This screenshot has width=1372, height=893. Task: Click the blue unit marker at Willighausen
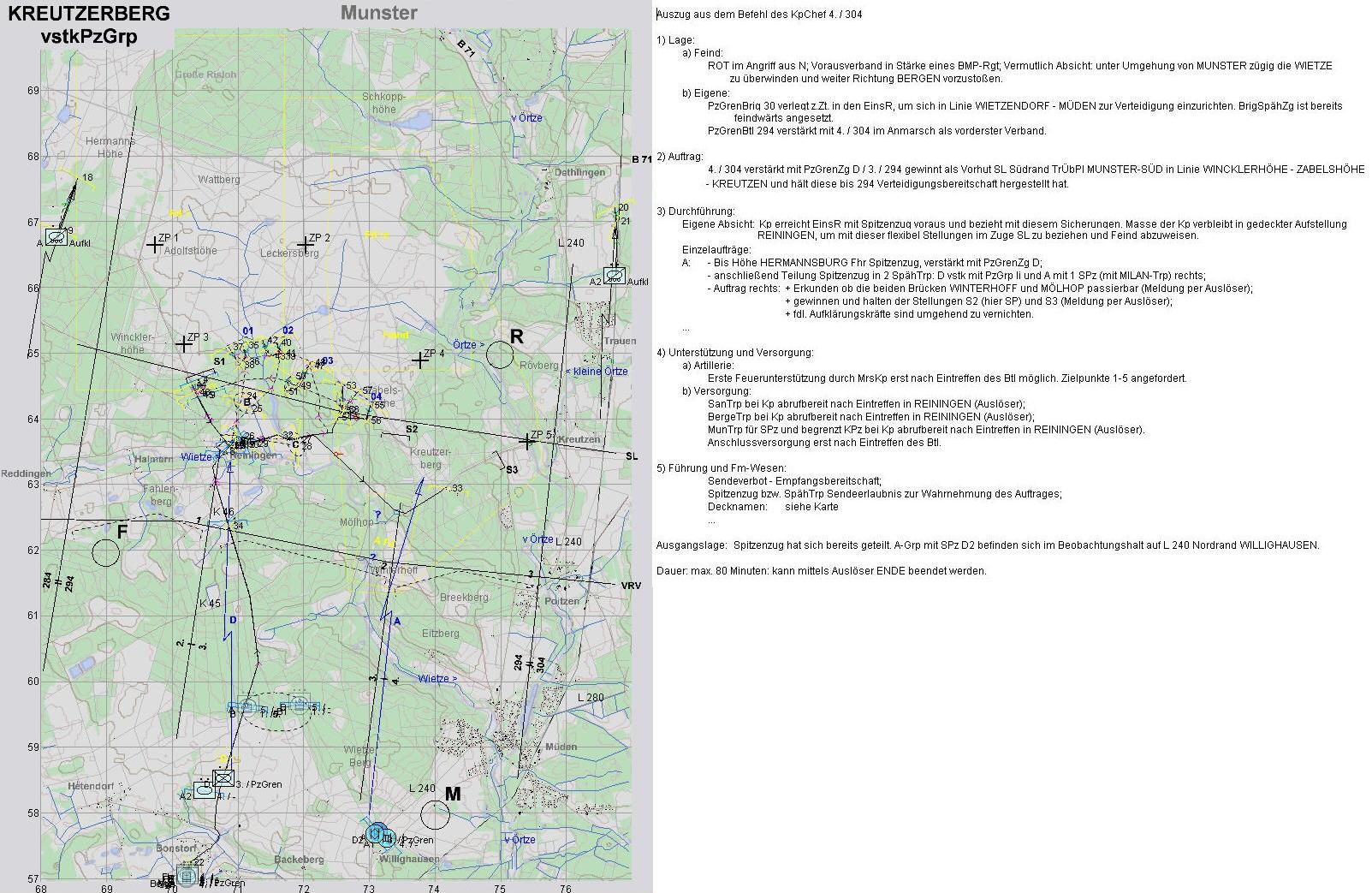tap(377, 834)
